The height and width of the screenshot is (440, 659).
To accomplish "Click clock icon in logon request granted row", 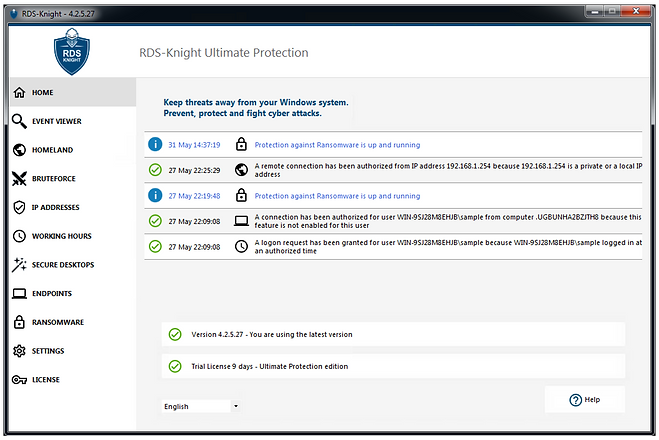I will [x=241, y=246].
